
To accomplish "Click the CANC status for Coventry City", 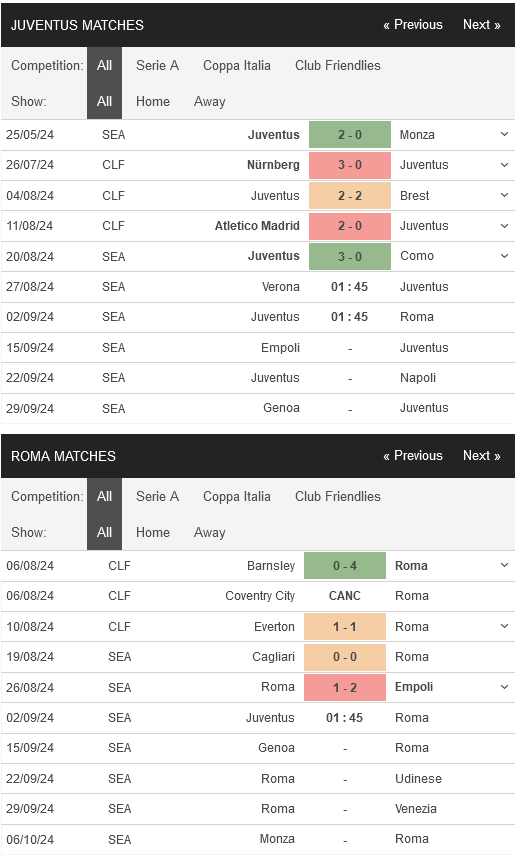I will (x=344, y=596).
